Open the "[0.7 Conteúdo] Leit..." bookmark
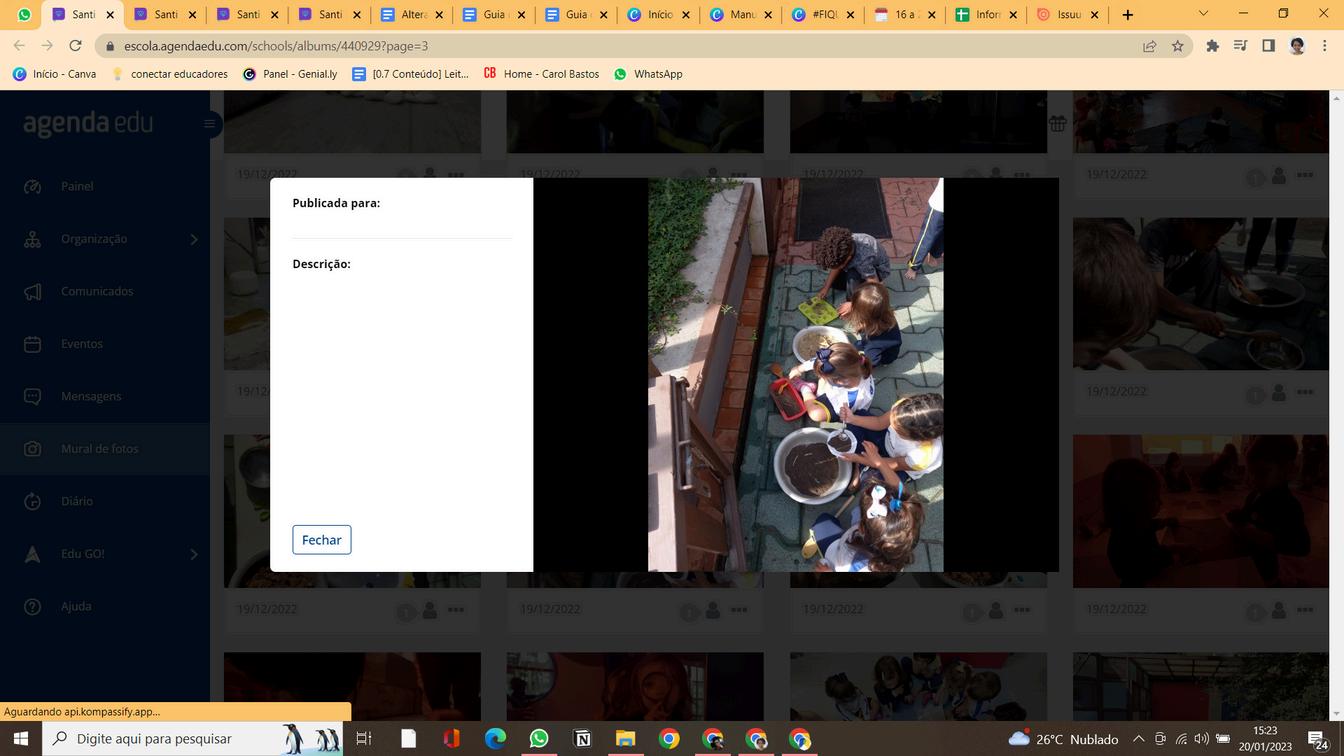This screenshot has height=756, width=1344. point(411,74)
